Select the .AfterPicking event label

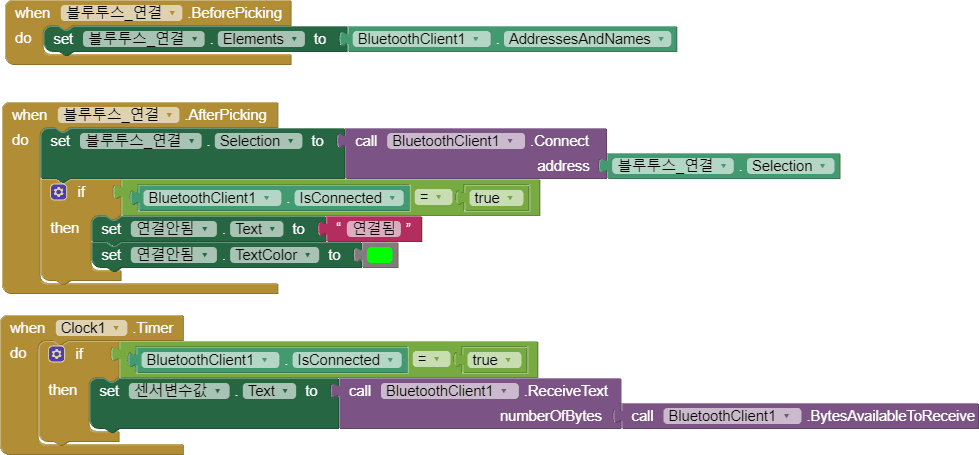(x=225, y=115)
